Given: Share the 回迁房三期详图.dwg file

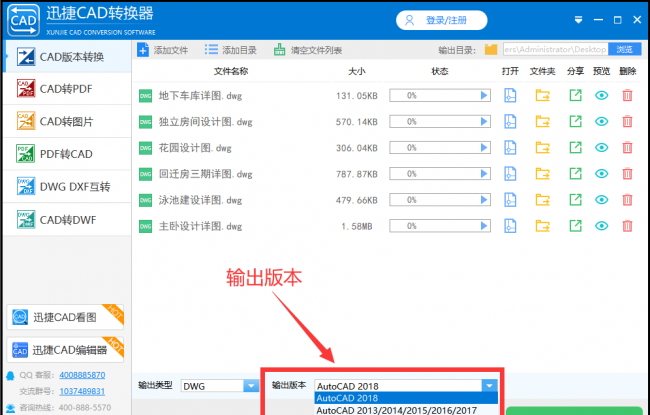Looking at the screenshot, I should point(575,174).
